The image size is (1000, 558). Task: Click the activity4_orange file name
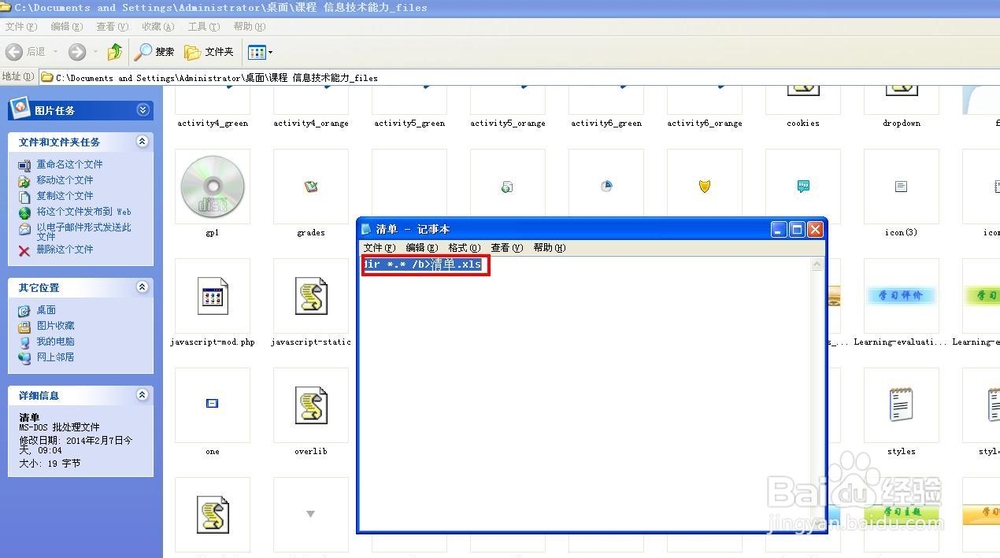pyautogui.click(x=311, y=123)
